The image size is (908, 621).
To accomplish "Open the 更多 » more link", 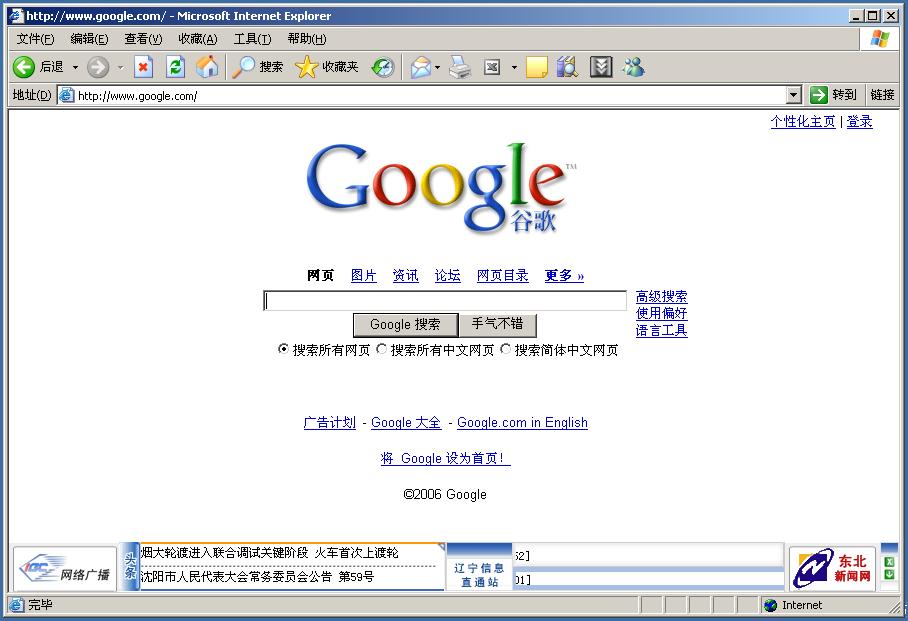I will [564, 276].
